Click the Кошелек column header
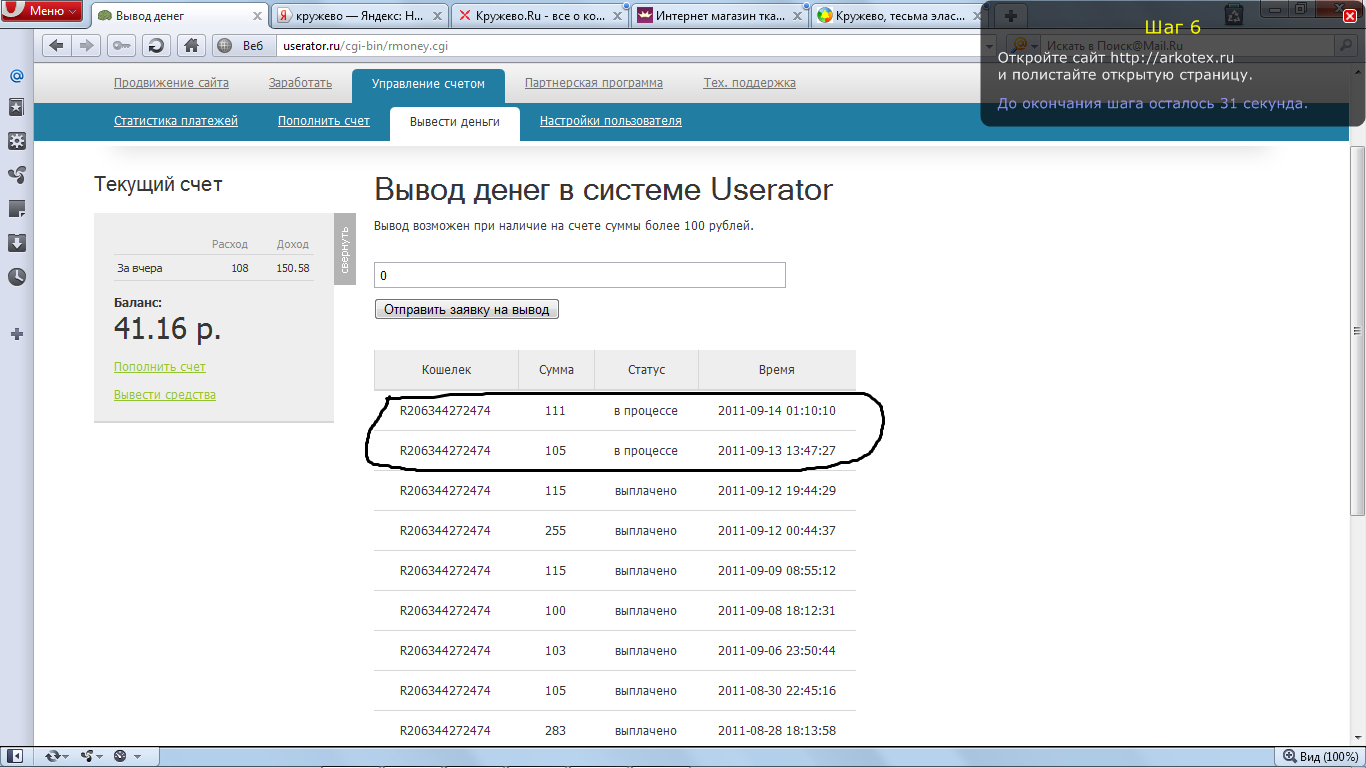The image size is (1366, 768). (446, 370)
